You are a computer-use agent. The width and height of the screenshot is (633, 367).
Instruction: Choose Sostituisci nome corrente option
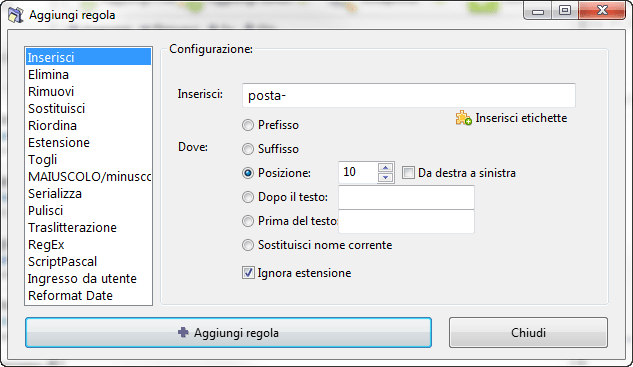(x=247, y=245)
